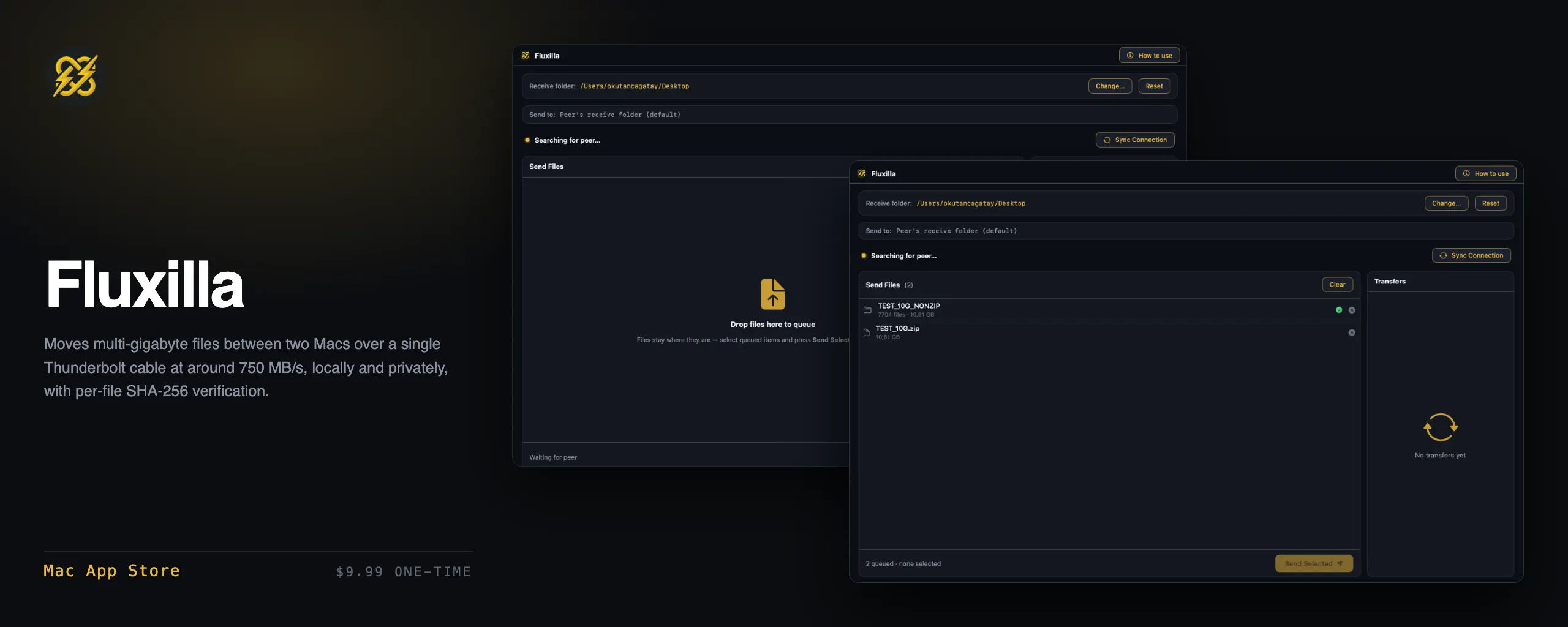Click the Fluxilla title in front window
This screenshot has height=627, width=1568.
pyautogui.click(x=883, y=174)
